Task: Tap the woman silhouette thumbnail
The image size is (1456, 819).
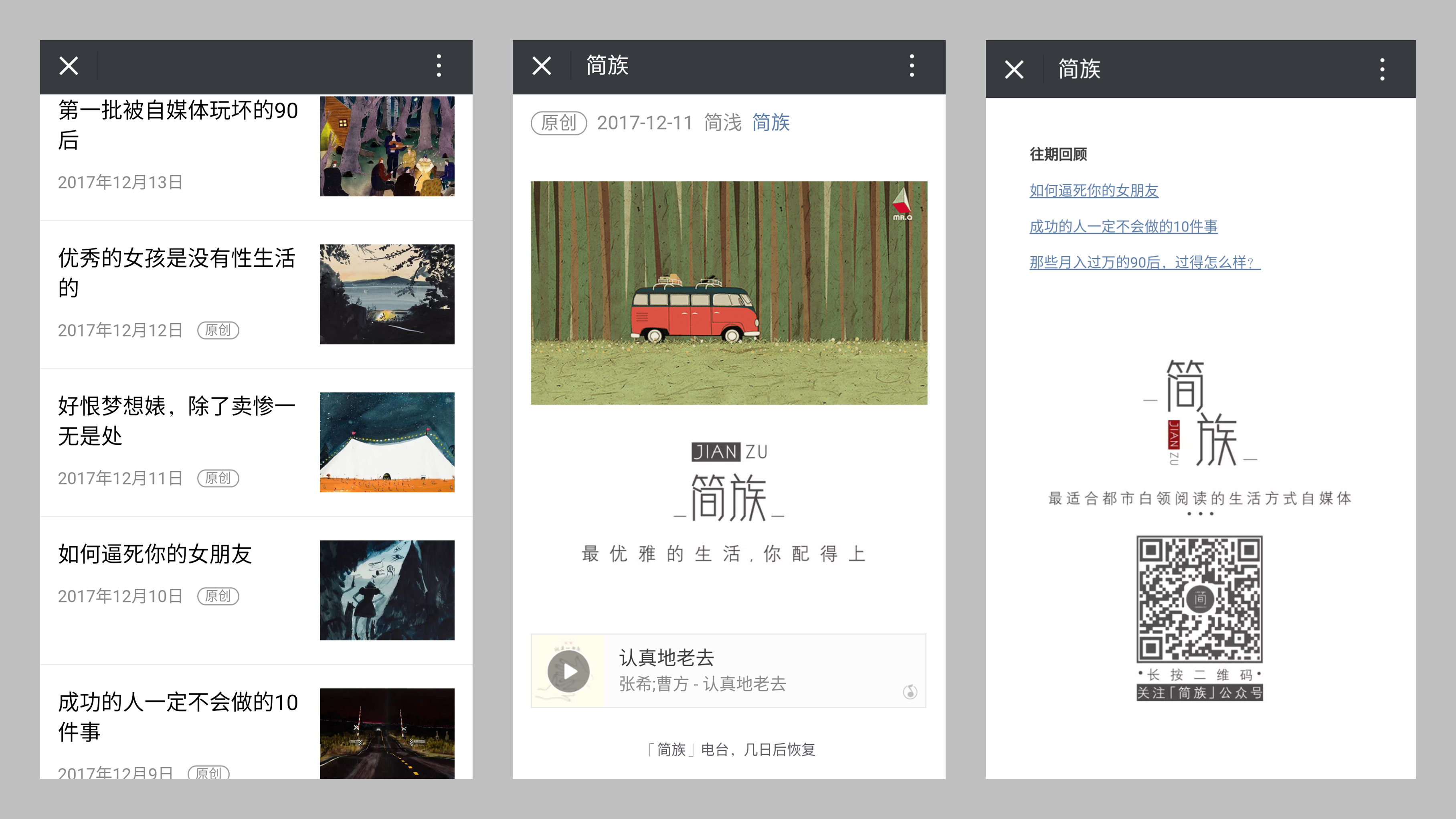Action: [387, 590]
